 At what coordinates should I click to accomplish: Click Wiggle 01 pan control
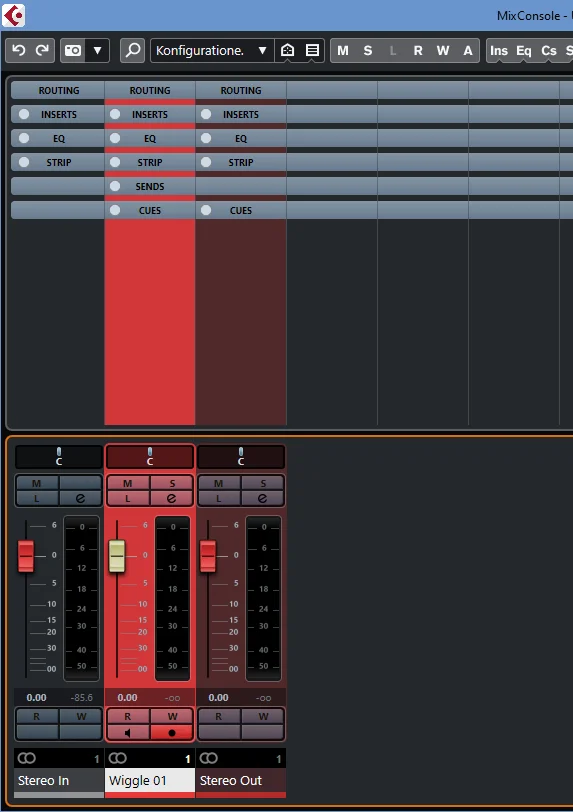pyautogui.click(x=150, y=457)
